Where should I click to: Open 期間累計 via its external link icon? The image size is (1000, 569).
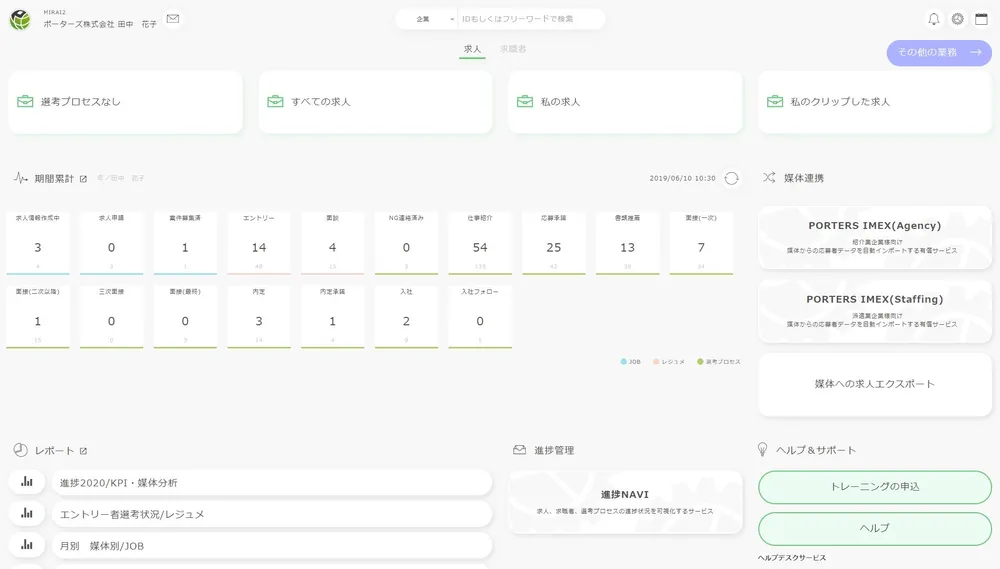84,179
